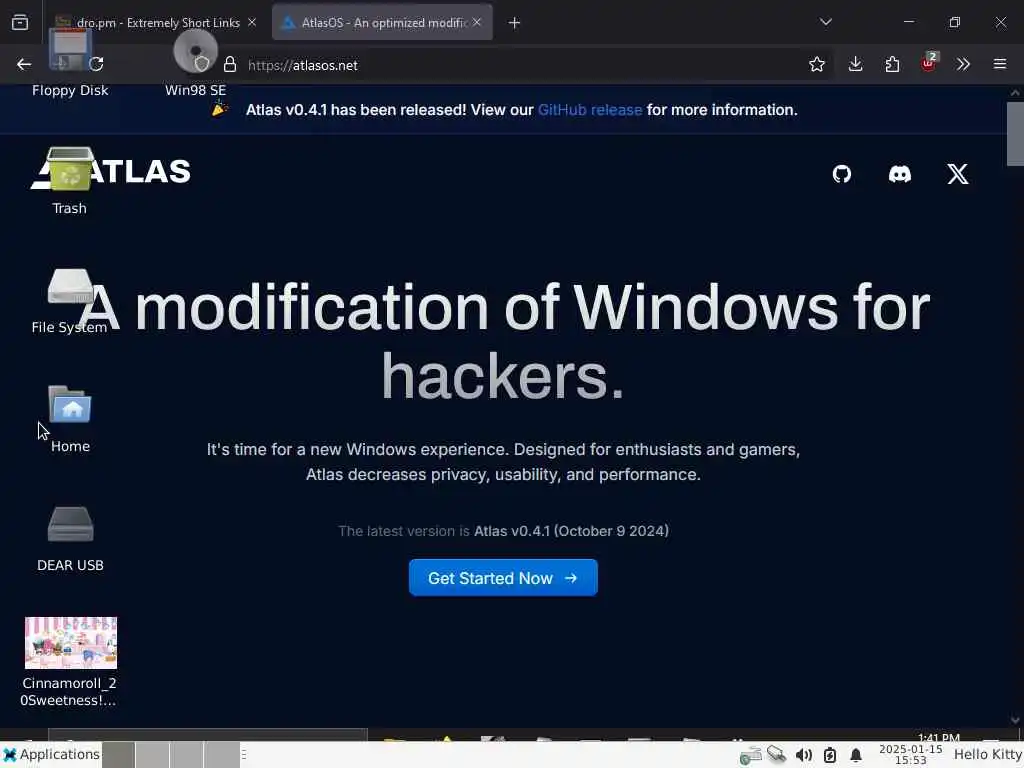Click the volume icon in system tray
1024x768 pixels.
tap(803, 755)
